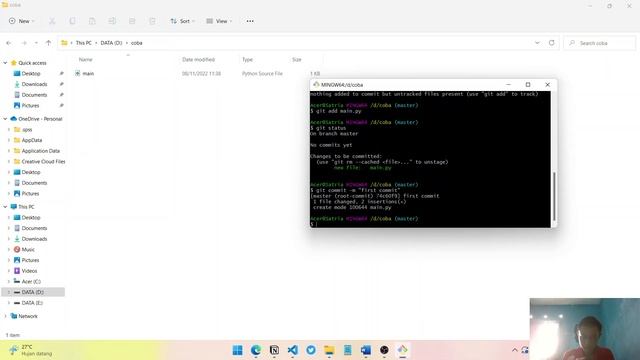Go up one folder level
640x360 pixels.
click(x=49, y=43)
